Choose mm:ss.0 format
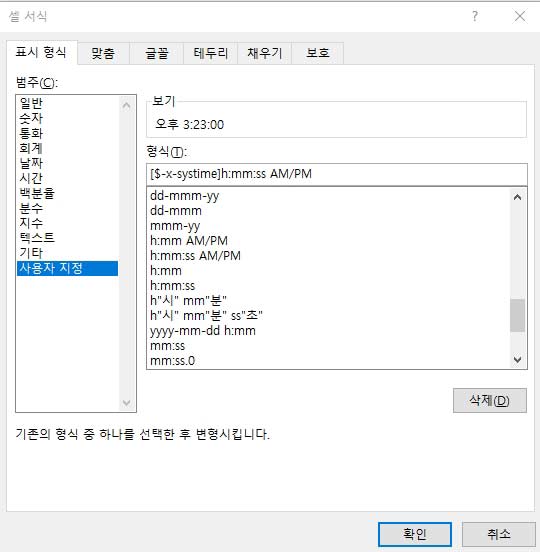The height and width of the screenshot is (552, 540). point(328,360)
